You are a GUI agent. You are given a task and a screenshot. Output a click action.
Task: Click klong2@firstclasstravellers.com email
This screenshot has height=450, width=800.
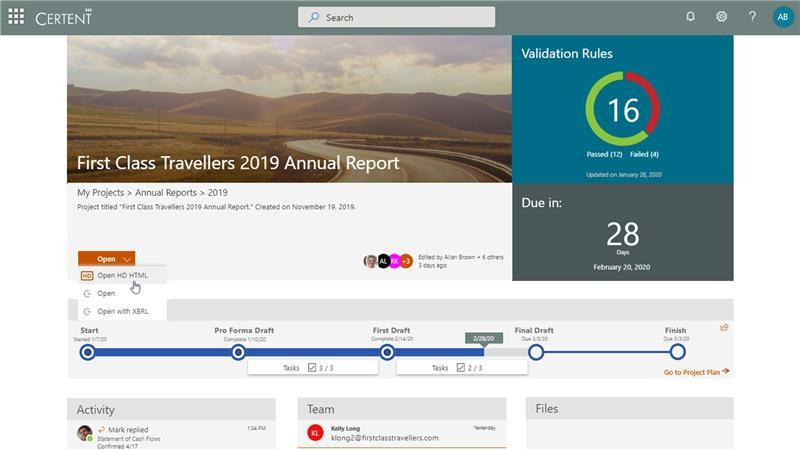[x=385, y=438]
